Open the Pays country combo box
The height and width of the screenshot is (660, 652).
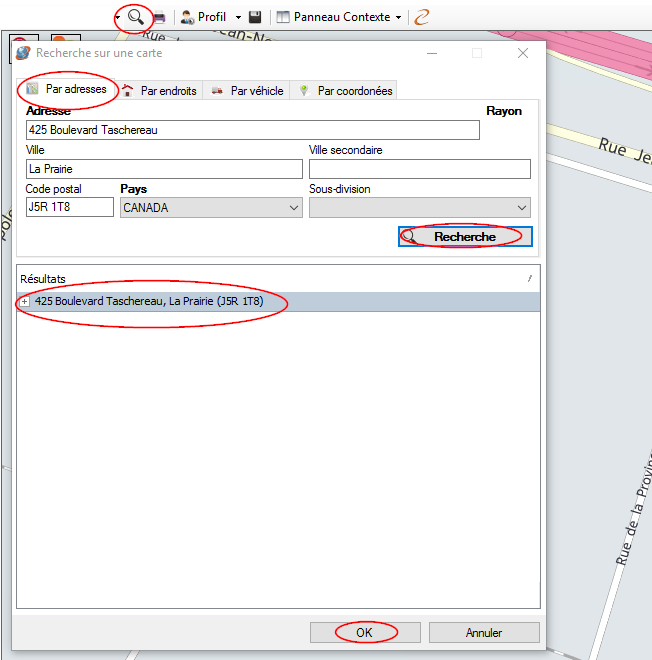click(x=211, y=208)
